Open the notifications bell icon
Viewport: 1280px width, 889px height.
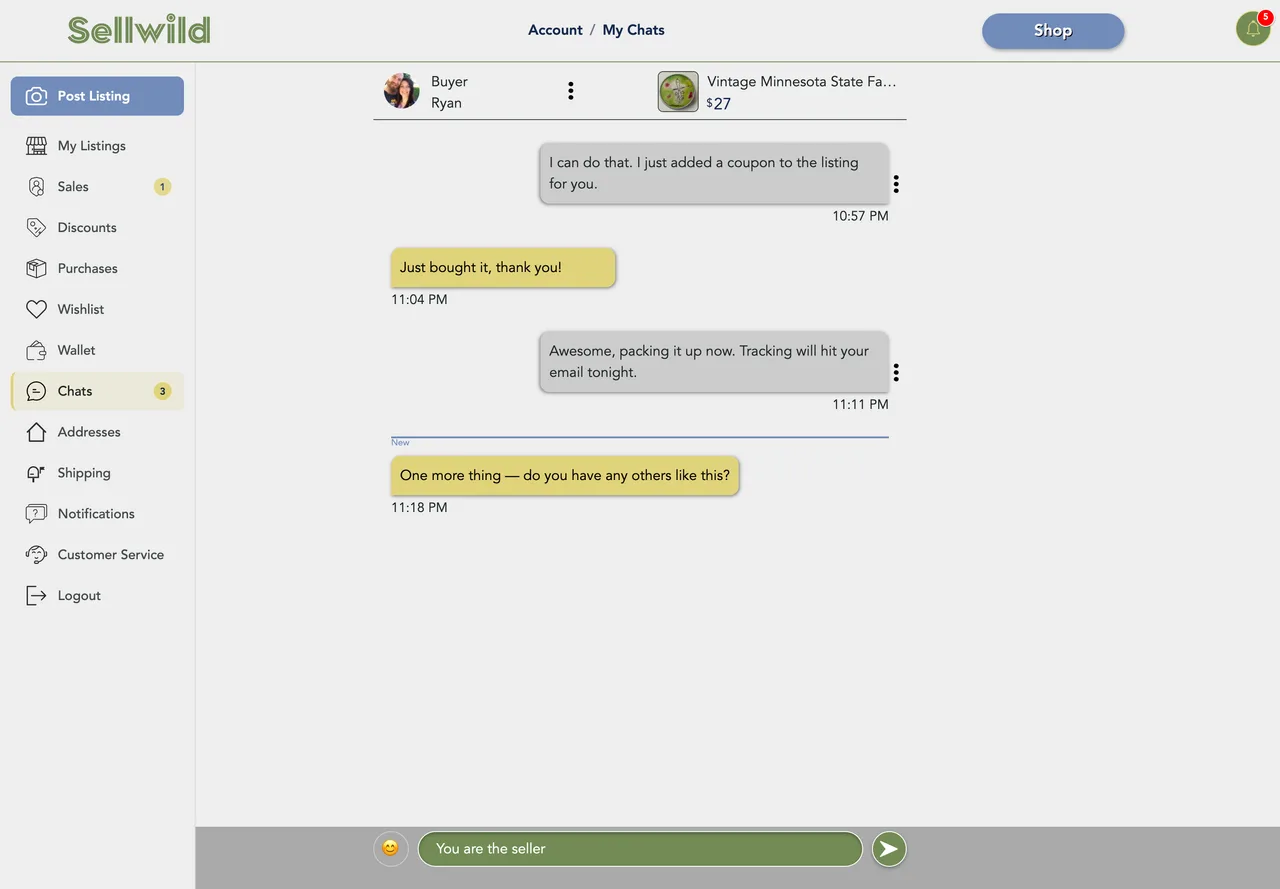click(1253, 29)
